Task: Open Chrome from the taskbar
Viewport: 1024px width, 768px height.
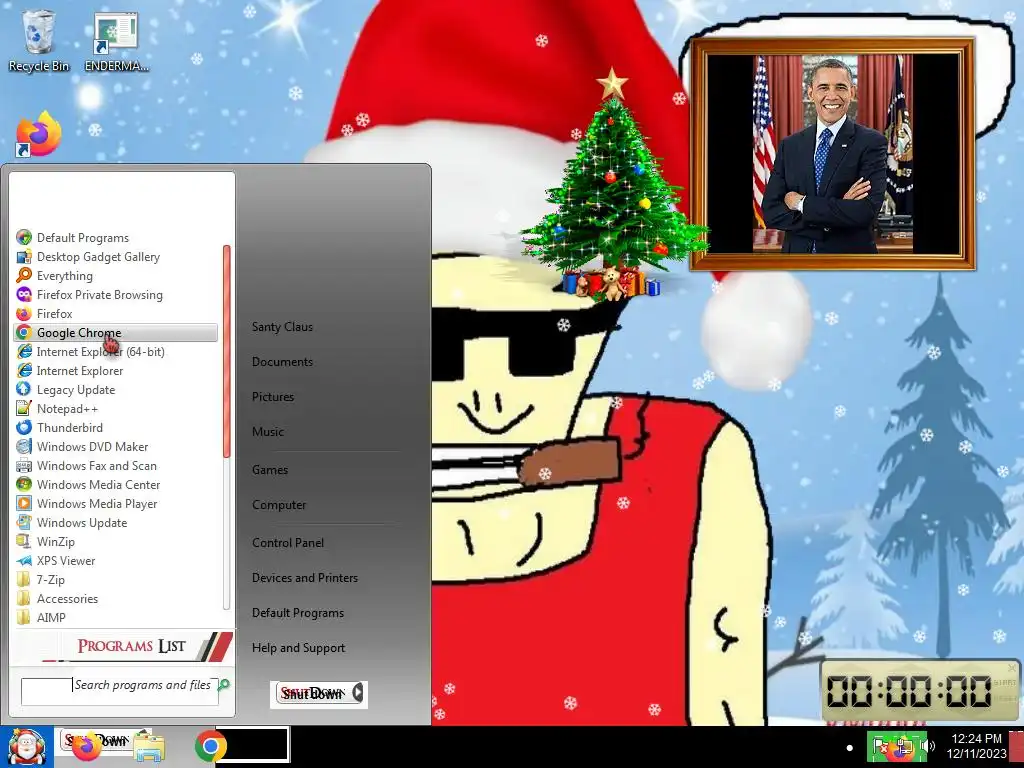Action: [210, 746]
